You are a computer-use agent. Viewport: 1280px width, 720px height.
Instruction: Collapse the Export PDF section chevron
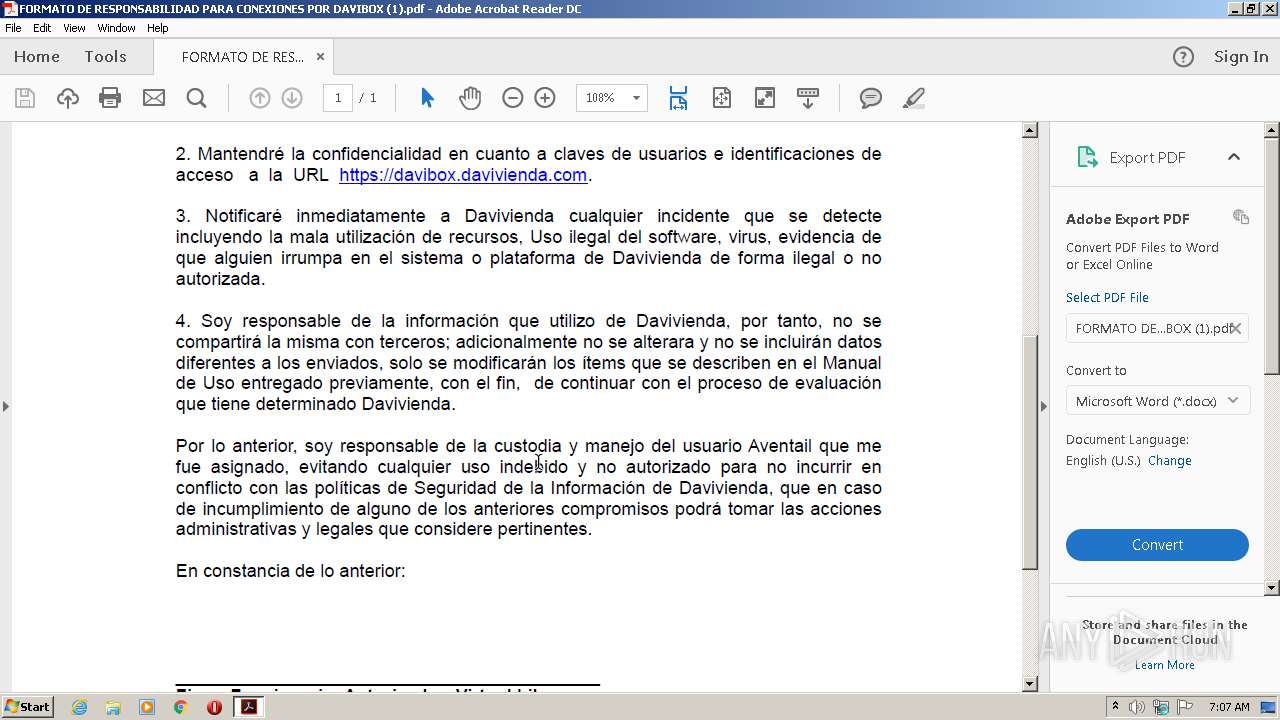pyautogui.click(x=1233, y=157)
